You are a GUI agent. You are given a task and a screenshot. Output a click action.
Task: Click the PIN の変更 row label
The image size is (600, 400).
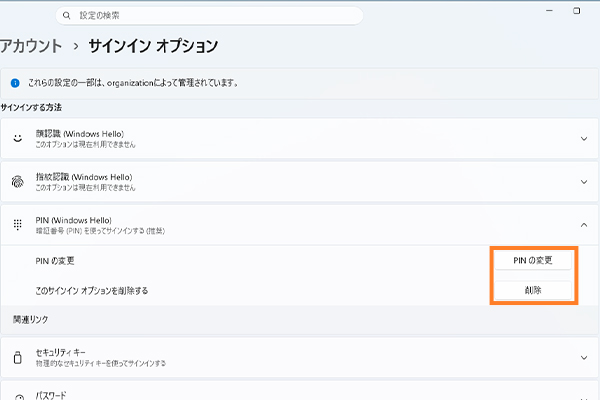[55, 261]
